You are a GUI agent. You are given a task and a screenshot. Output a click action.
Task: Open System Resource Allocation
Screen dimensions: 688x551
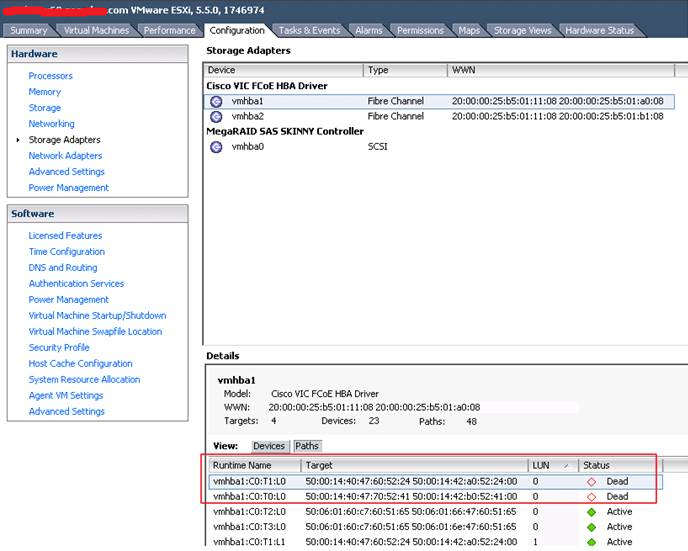tap(84, 379)
